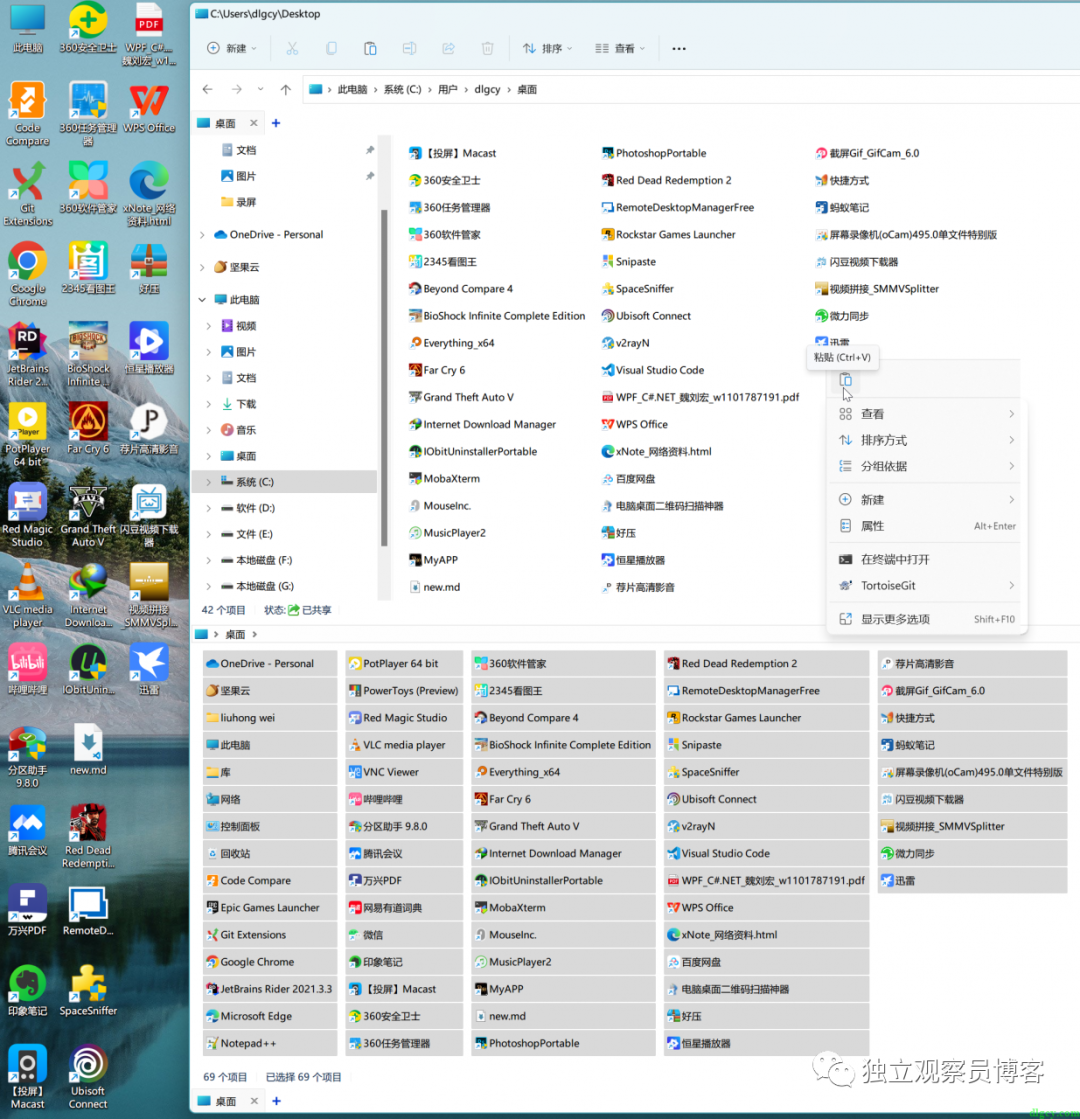Select the Far Cry 6 desktop icon
Image resolution: width=1080 pixels, height=1119 pixels.
pyautogui.click(x=88, y=428)
